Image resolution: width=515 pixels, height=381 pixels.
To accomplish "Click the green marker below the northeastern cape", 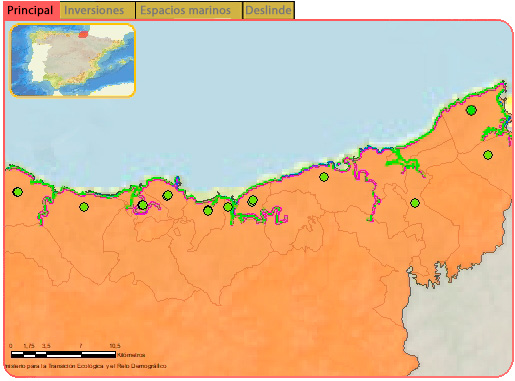I will [x=488, y=155].
